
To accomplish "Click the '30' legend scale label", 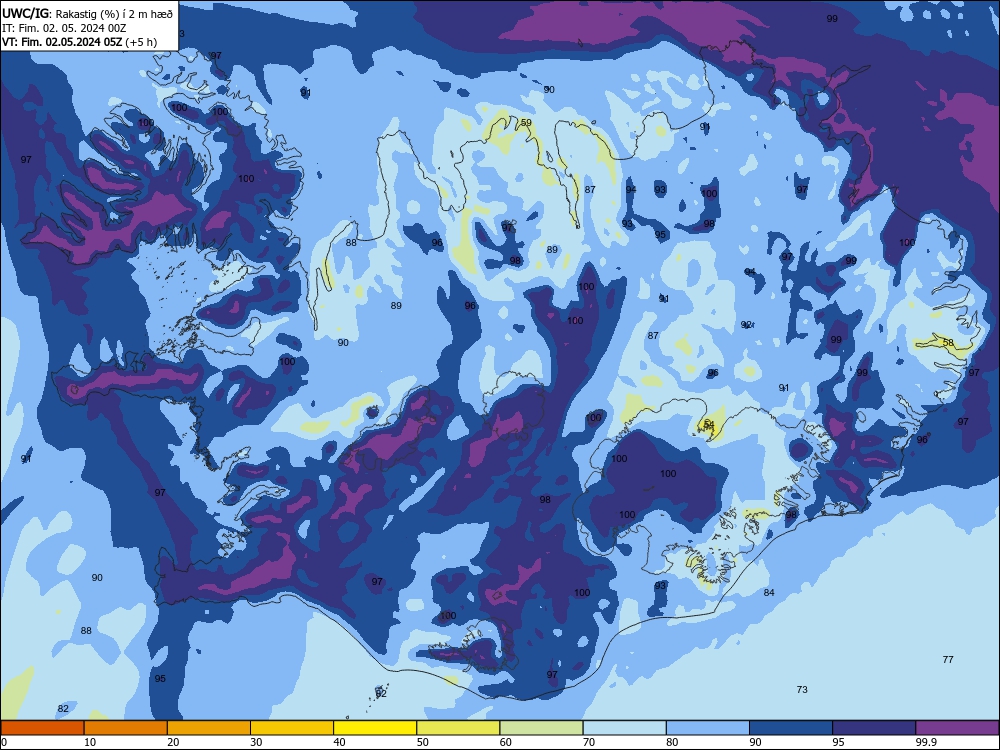I will (x=256, y=742).
